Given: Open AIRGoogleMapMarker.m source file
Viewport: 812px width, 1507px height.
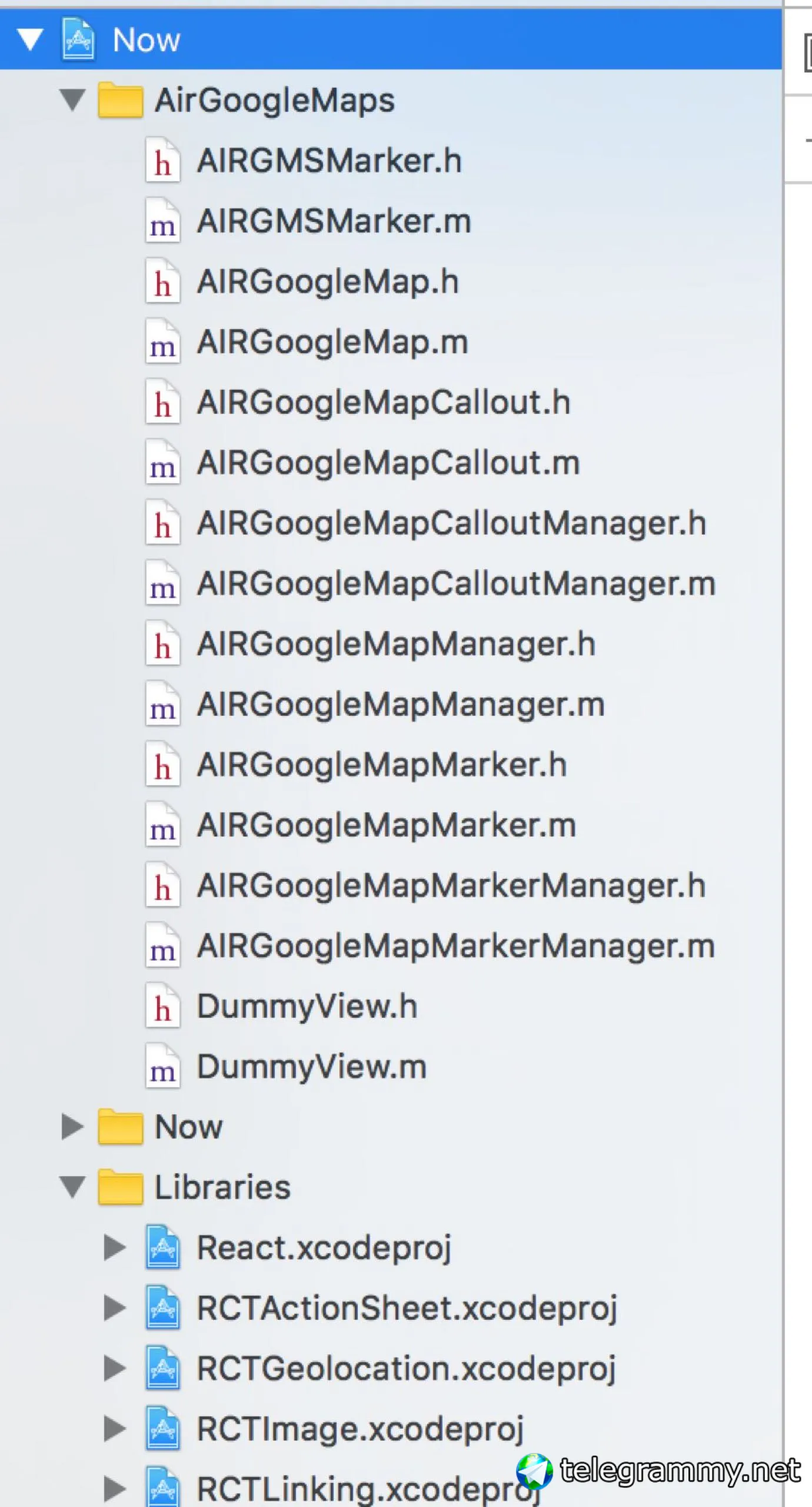Looking at the screenshot, I should pos(386,825).
